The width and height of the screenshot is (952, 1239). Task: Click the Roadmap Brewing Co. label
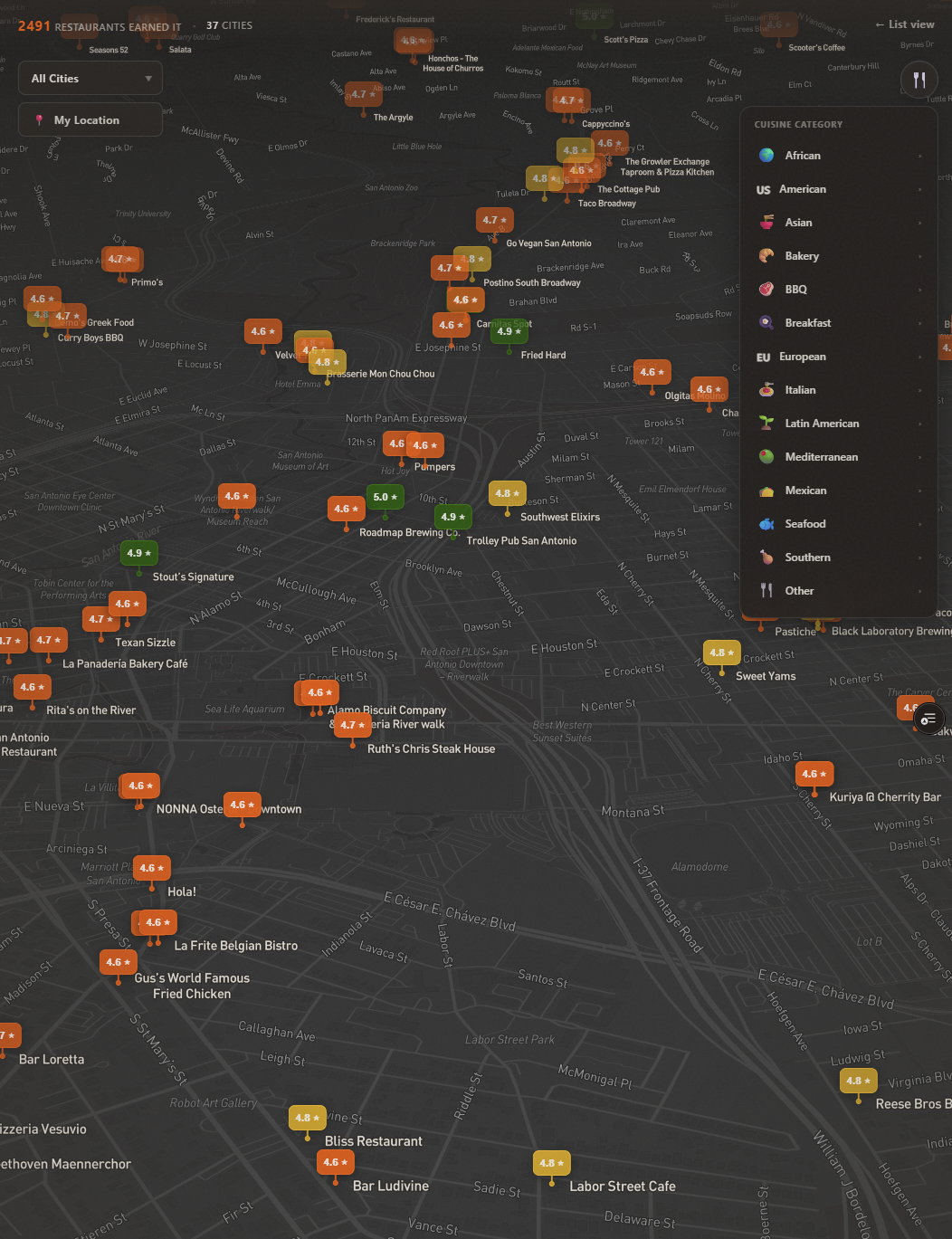410,532
